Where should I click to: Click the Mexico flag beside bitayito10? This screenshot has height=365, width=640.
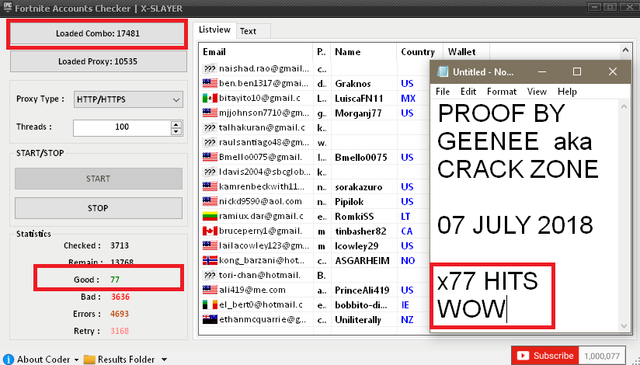click(210, 98)
